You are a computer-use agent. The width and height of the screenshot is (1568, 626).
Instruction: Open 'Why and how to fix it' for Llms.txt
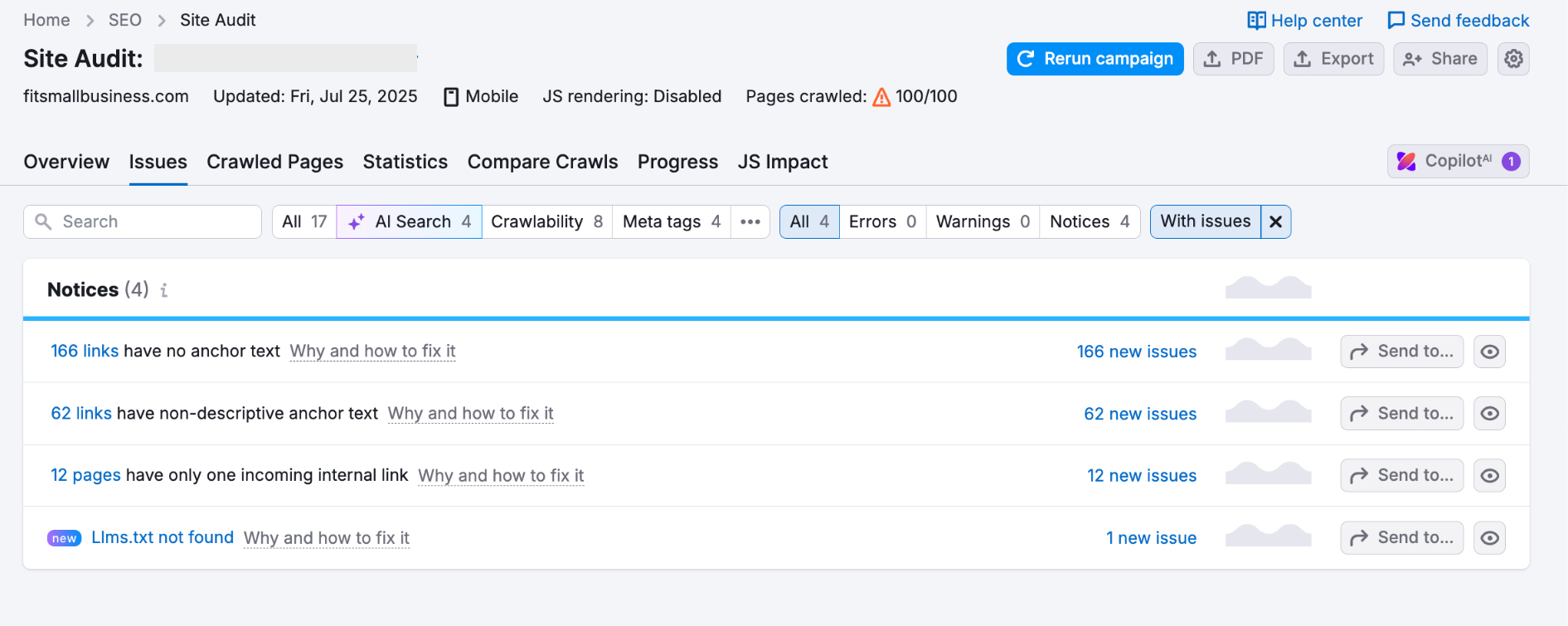click(327, 537)
